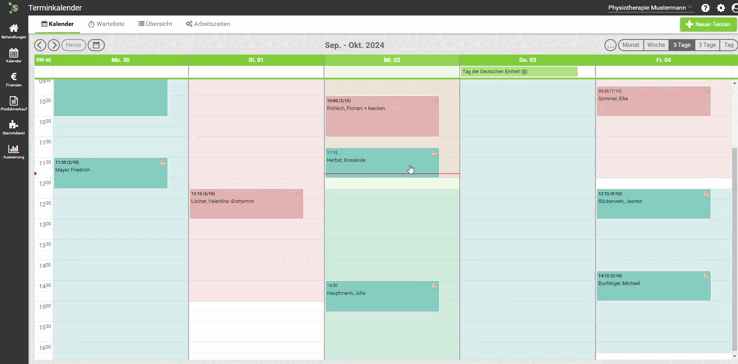The height and width of the screenshot is (364, 738).
Task: Open the Hauptmann, Julia 14:30 appointment
Action: pyautogui.click(x=382, y=296)
